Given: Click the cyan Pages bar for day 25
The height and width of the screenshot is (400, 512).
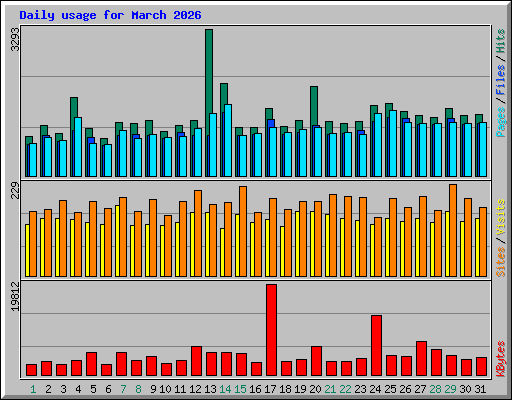Looking at the screenshot, I should coord(393,143).
